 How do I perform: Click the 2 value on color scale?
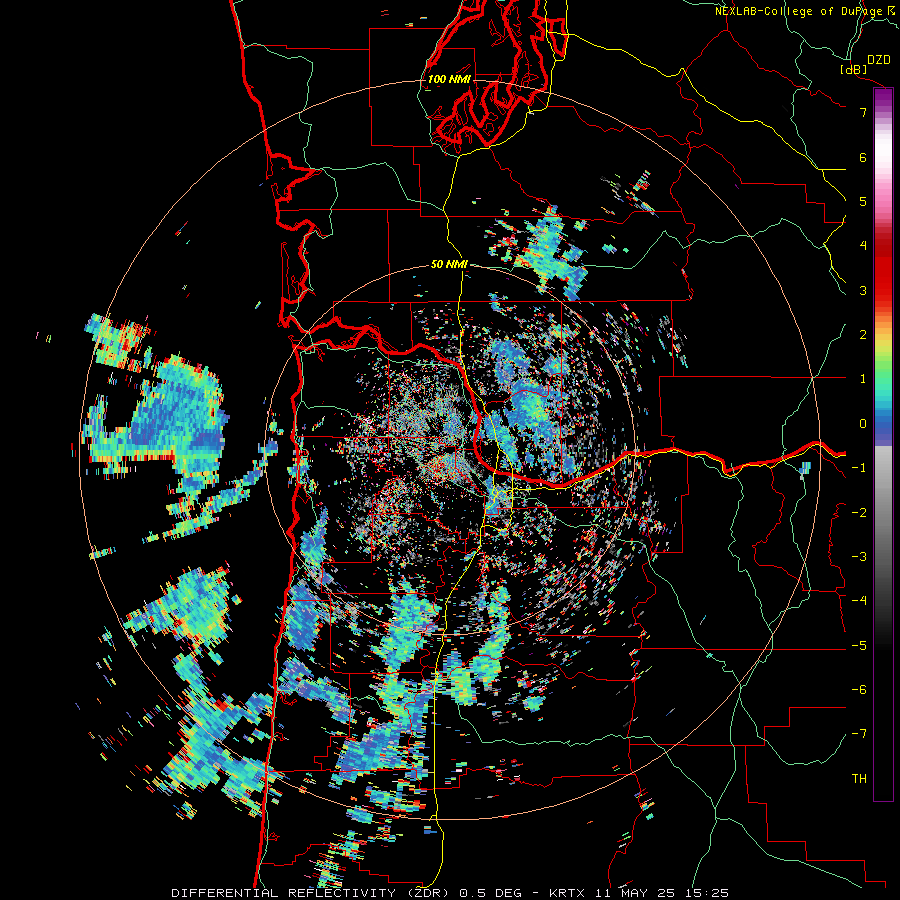(x=863, y=335)
